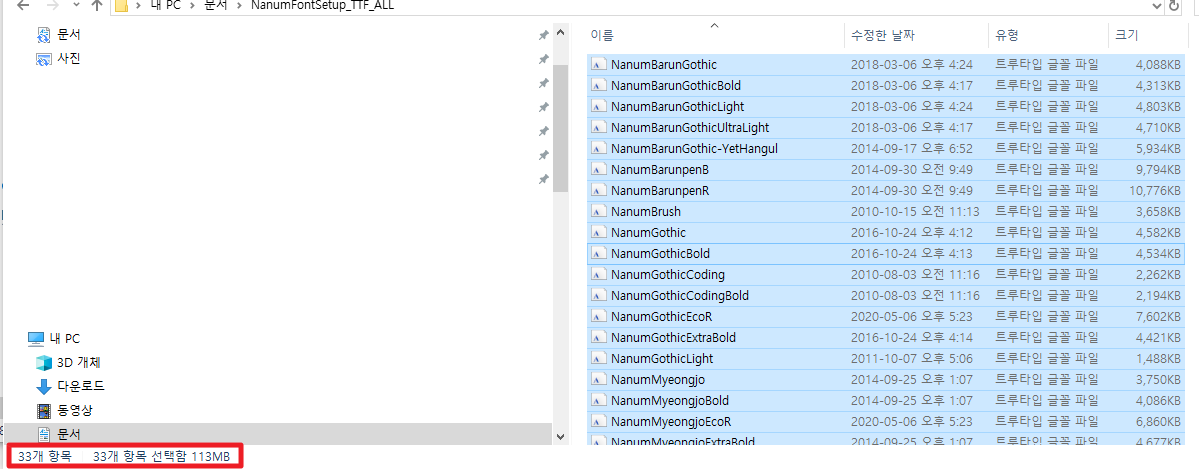Viewport: 1199px width, 469px height.
Task: Click the 3D 개체 folder icon
Action: tap(44, 363)
